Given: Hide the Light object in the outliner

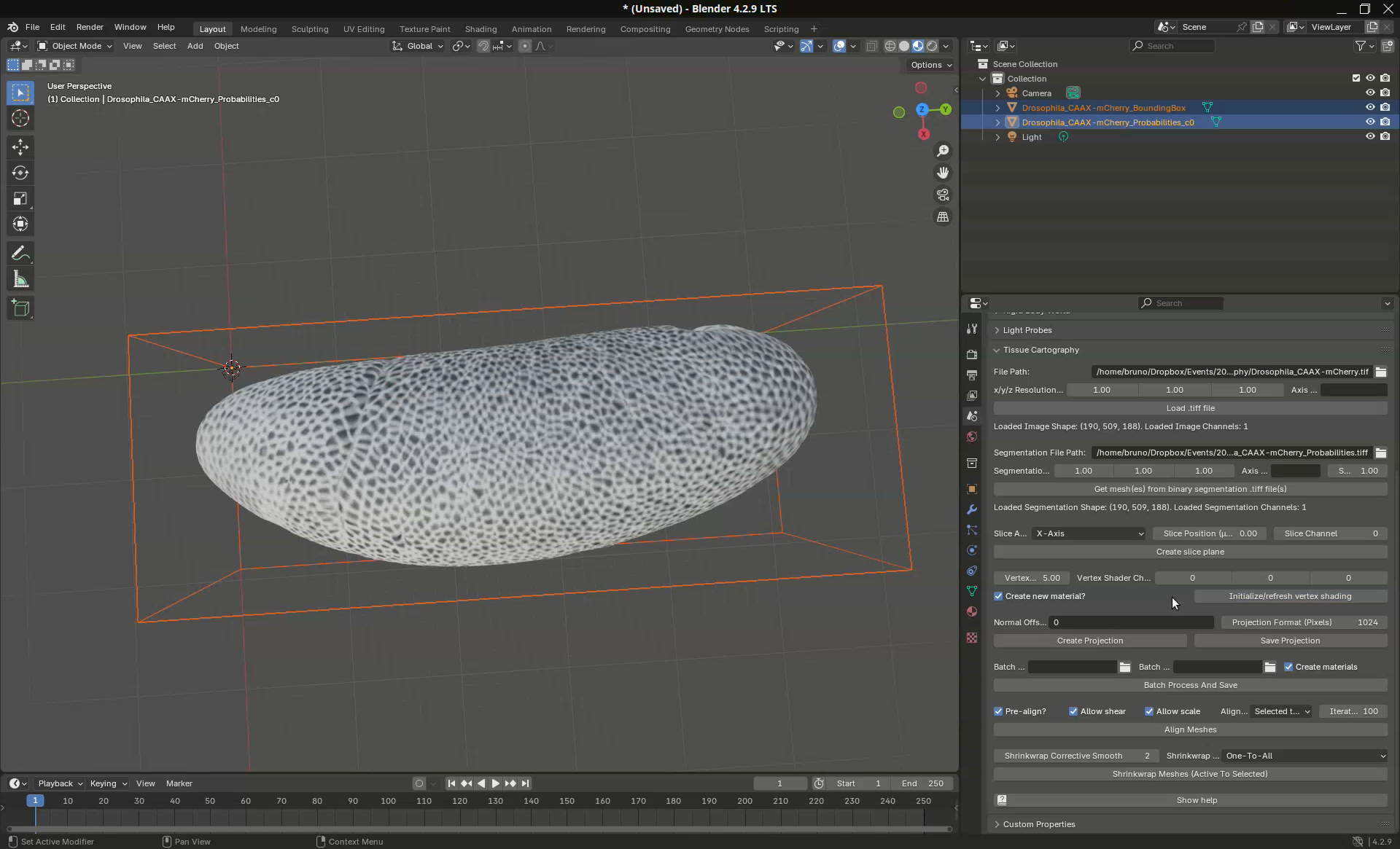Looking at the screenshot, I should 1370,137.
